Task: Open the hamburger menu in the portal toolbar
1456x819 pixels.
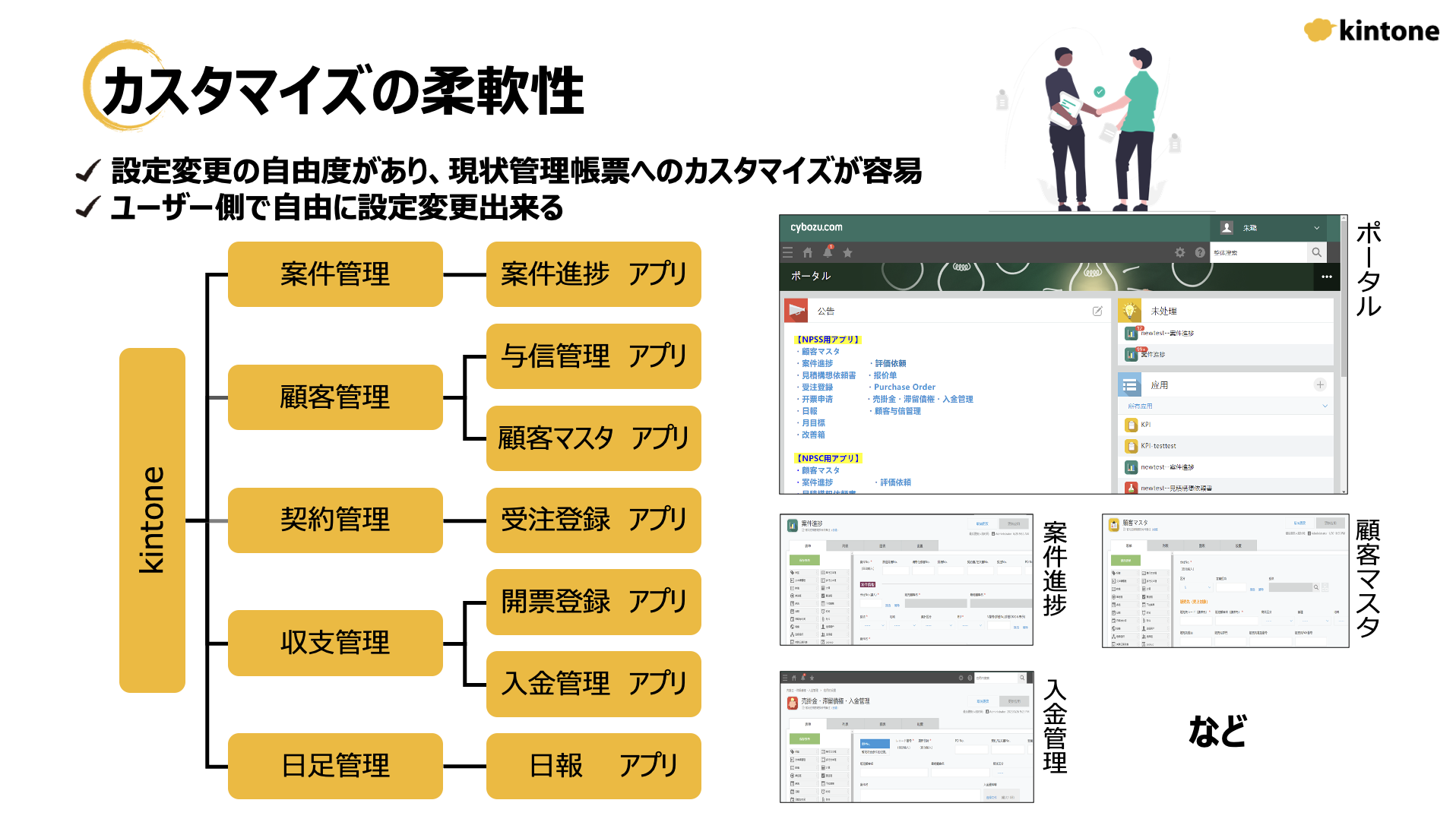Action: [787, 252]
